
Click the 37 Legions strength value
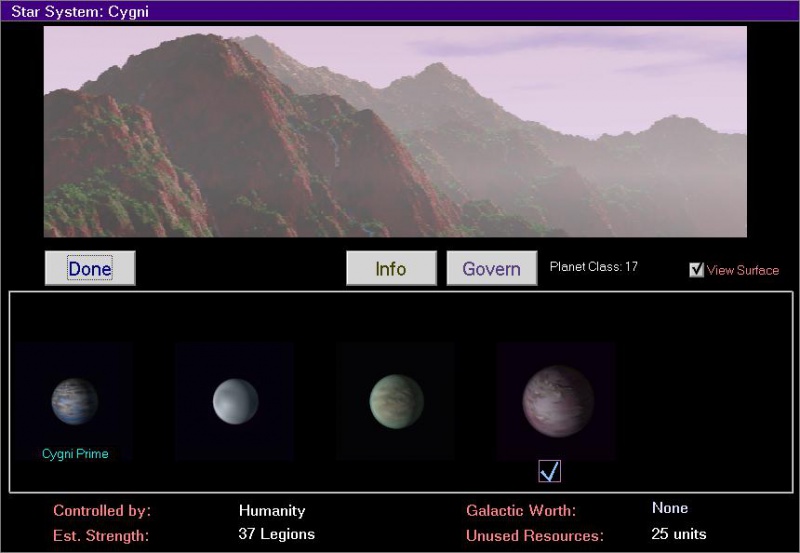pos(277,534)
